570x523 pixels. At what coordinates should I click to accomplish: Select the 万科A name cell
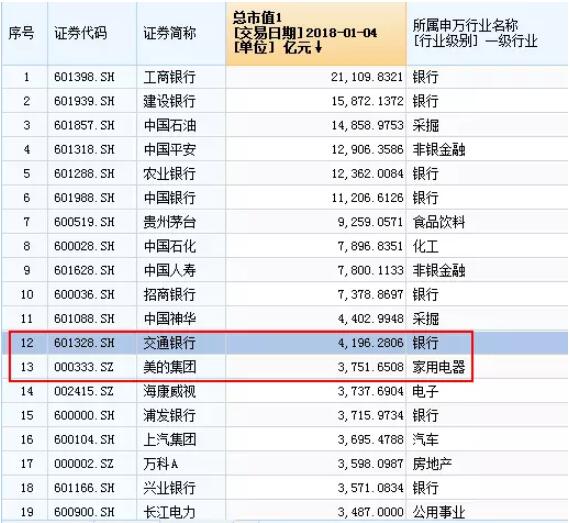(x=181, y=464)
